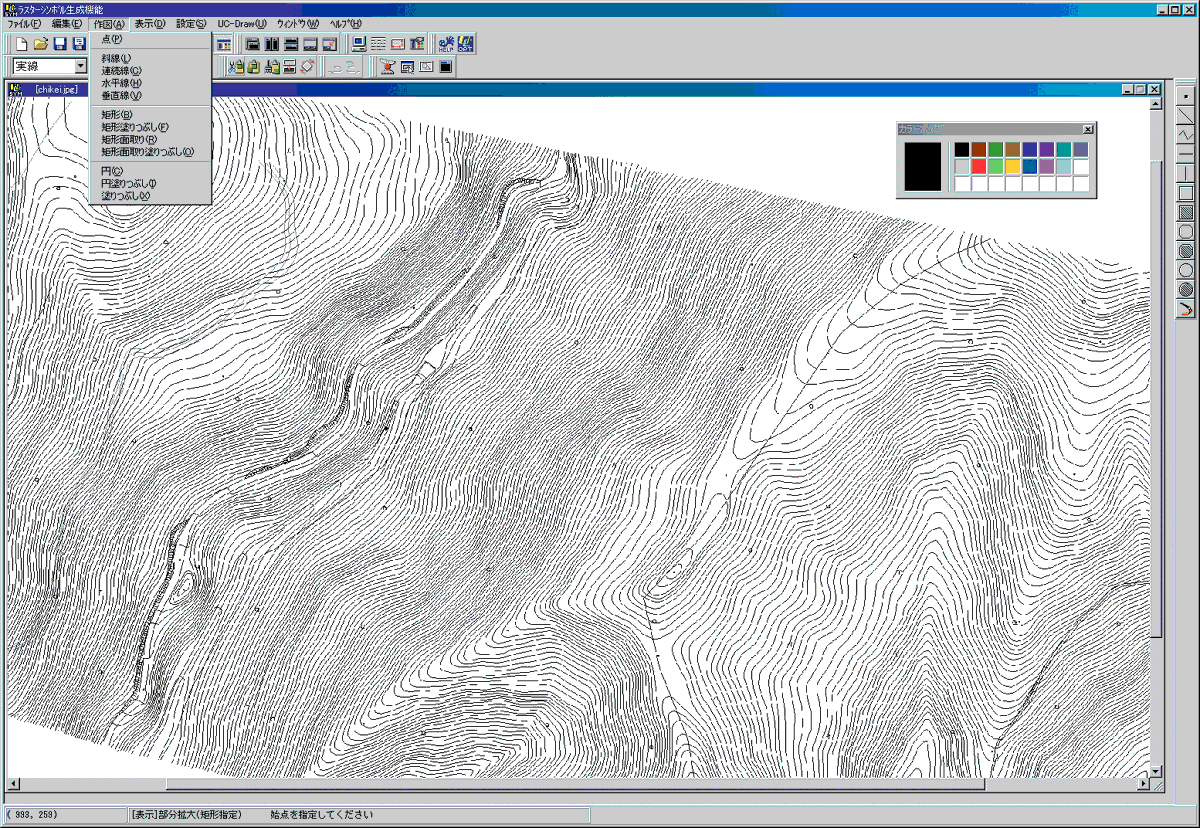Click the building icon left of HELP
Viewport: 1200px width, 828px height.
point(416,45)
